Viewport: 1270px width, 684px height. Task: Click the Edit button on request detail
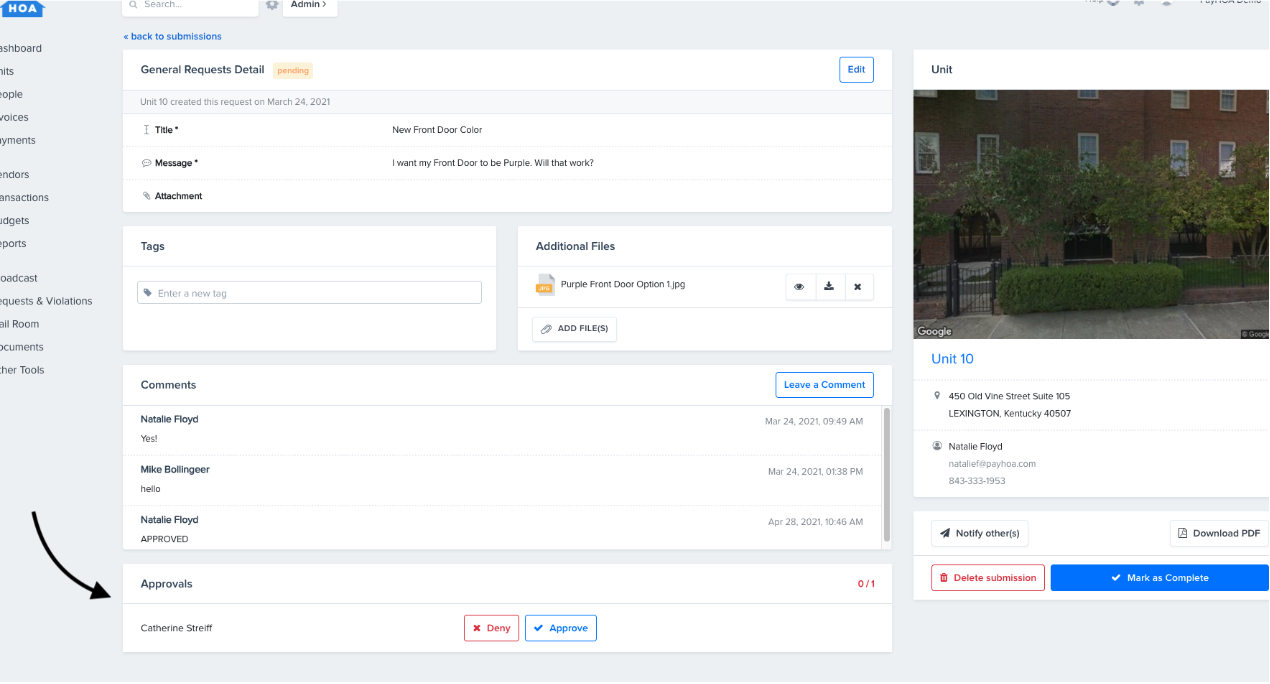pyautogui.click(x=856, y=70)
